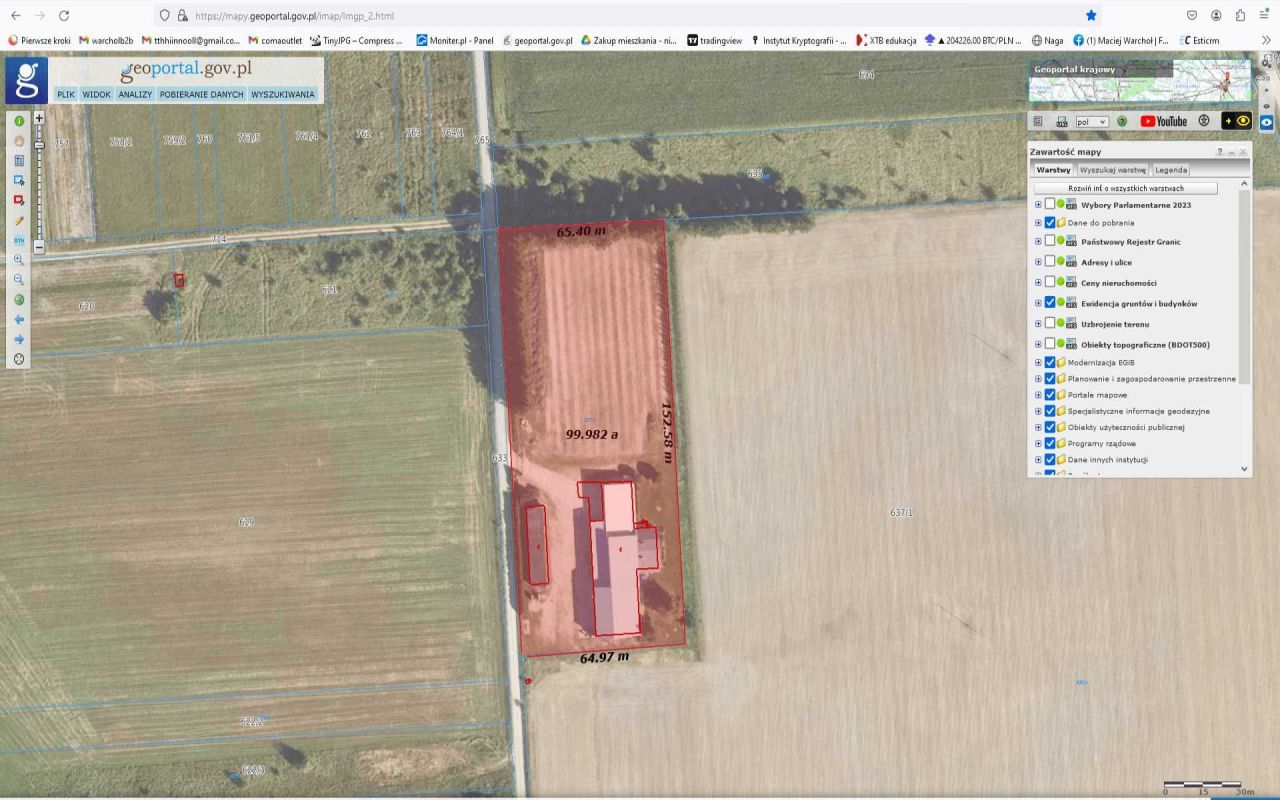Open the ANALIZY menu
1280x800 pixels.
(x=134, y=95)
